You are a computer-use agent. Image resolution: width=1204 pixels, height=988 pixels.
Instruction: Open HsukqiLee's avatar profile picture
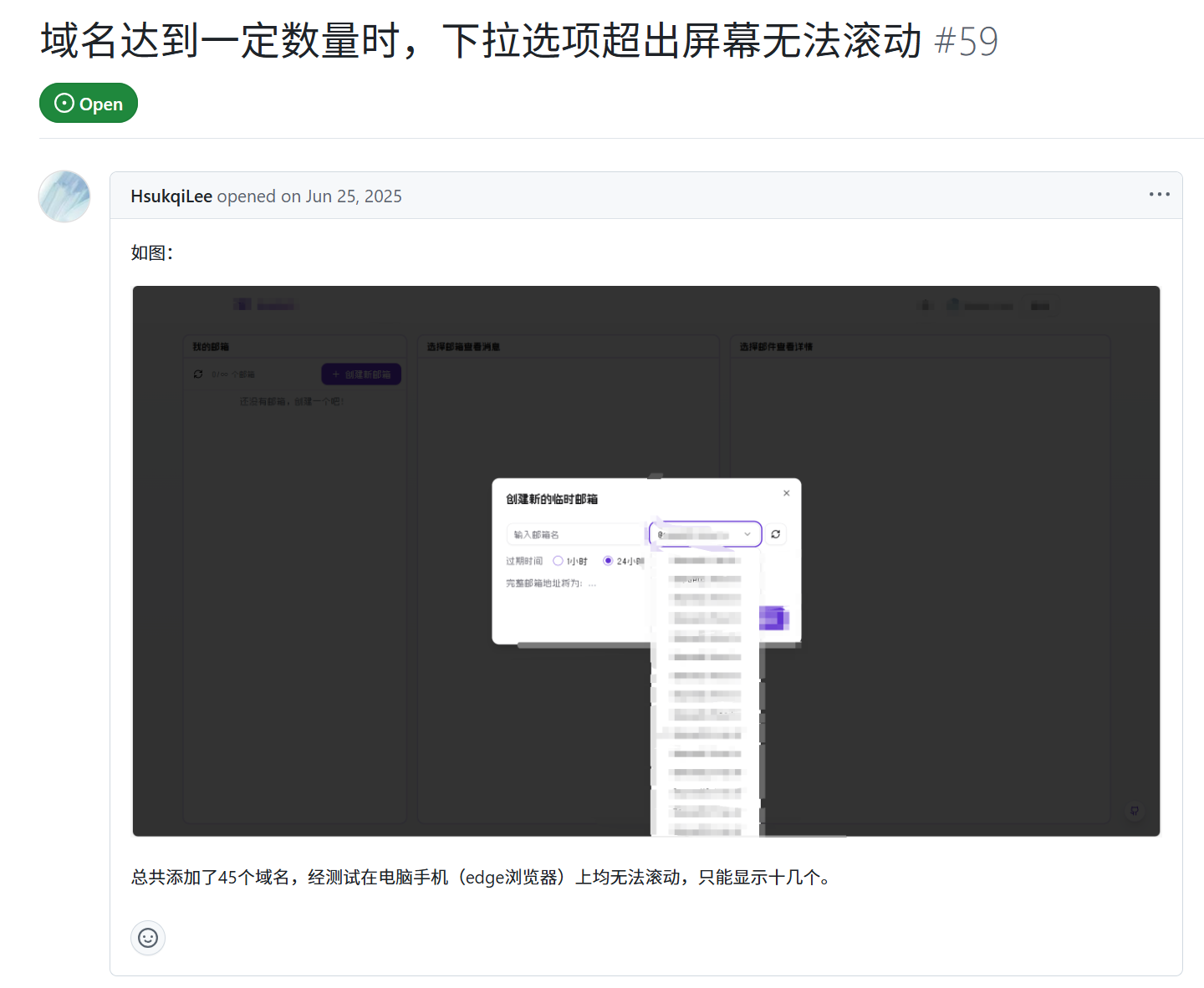point(64,196)
